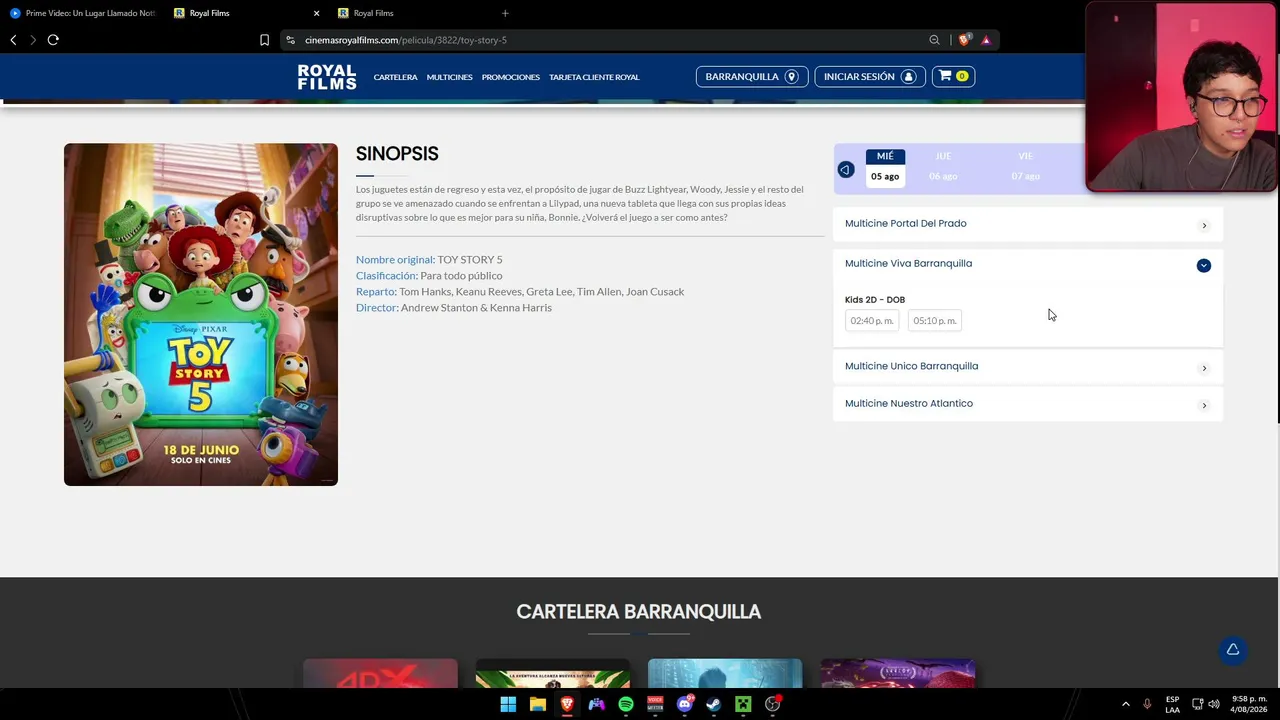Open the Multicines menu
This screenshot has height=720, width=1280.
(x=450, y=77)
